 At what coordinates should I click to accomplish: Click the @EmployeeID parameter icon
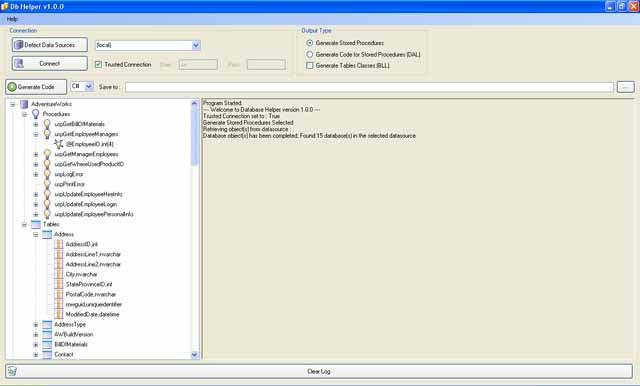pyautogui.click(x=59, y=144)
